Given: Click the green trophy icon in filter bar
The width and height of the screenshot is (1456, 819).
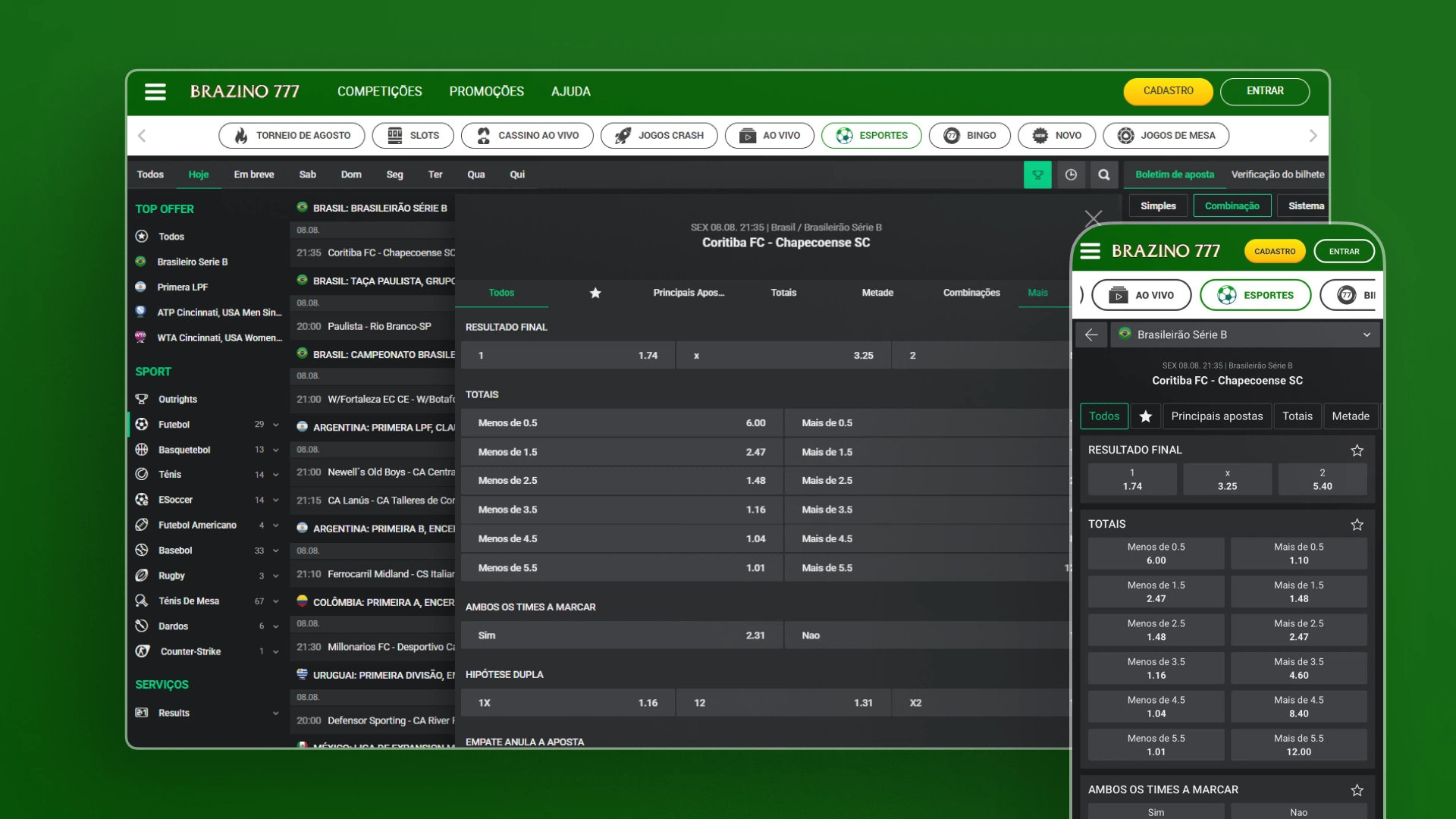Looking at the screenshot, I should click(x=1037, y=174).
